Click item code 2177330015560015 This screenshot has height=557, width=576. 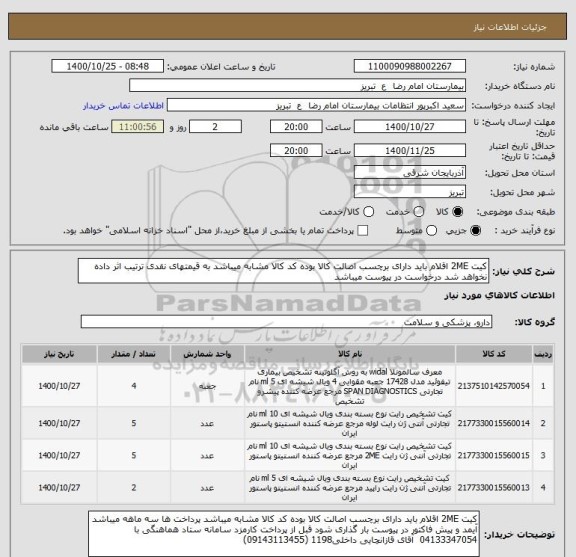click(494, 456)
